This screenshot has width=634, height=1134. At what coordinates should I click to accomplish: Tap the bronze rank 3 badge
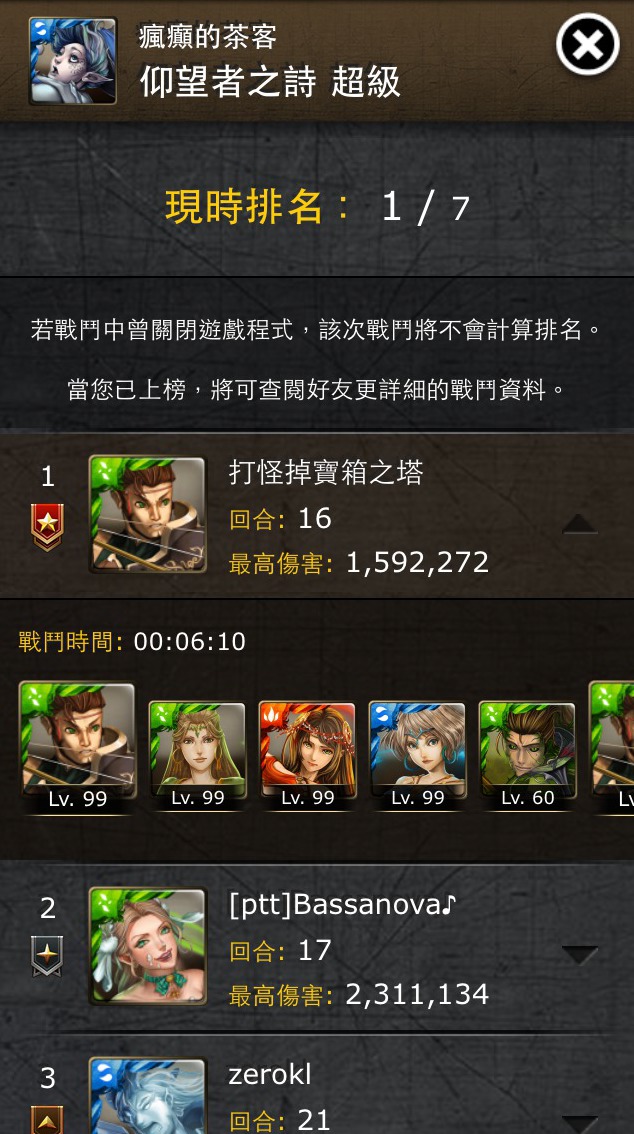pos(47,1120)
